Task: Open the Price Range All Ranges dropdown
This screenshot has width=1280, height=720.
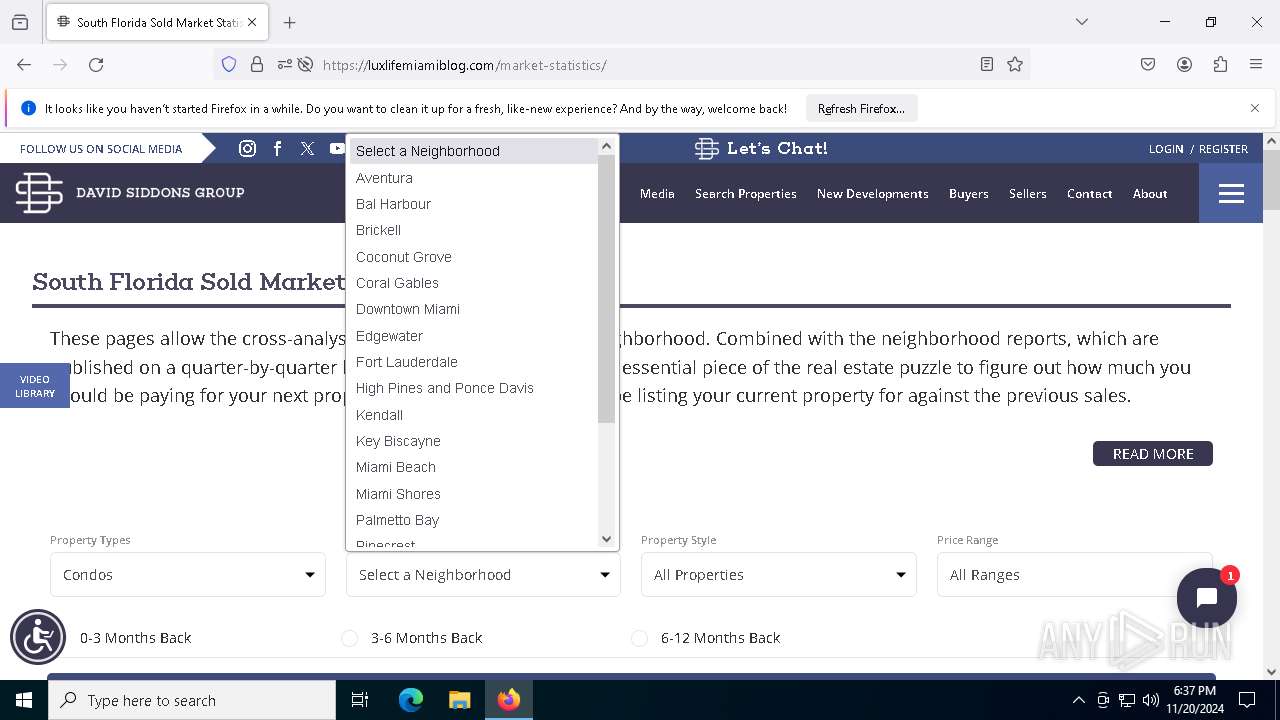Action: [x=1074, y=575]
